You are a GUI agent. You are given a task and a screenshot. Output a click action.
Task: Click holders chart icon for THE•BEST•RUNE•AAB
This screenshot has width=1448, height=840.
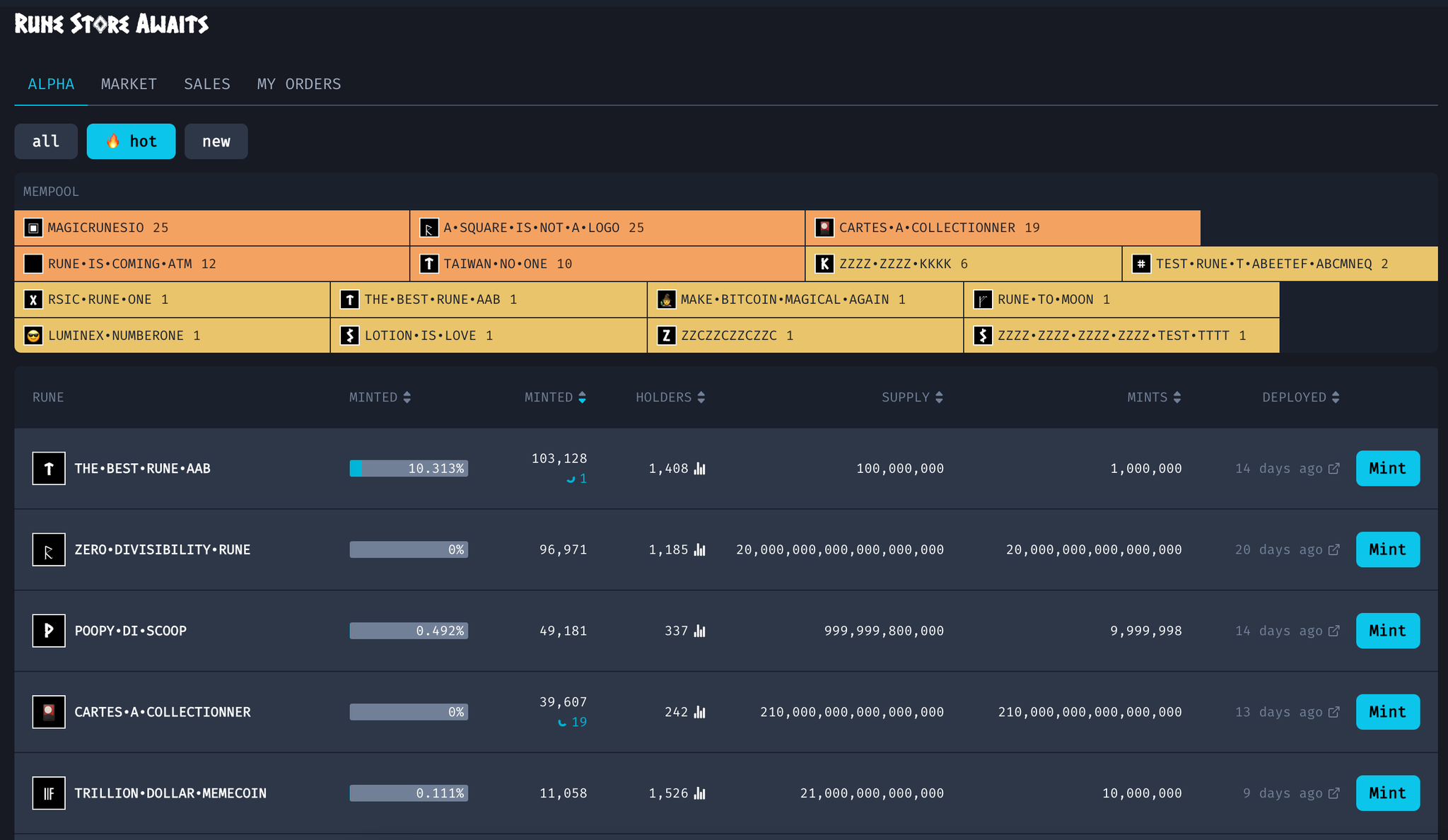699,469
